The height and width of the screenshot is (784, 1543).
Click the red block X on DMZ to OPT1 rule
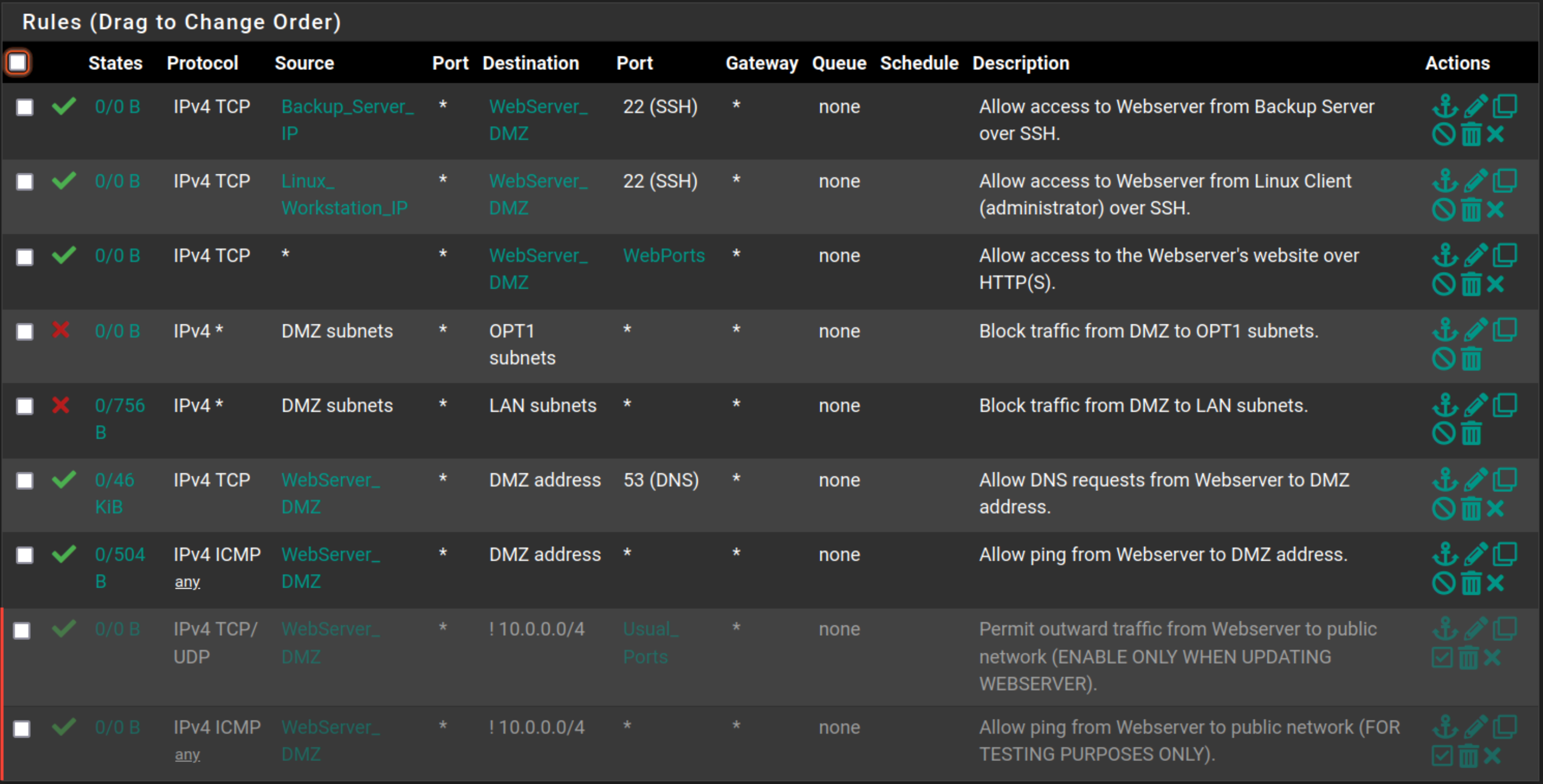[x=60, y=330]
